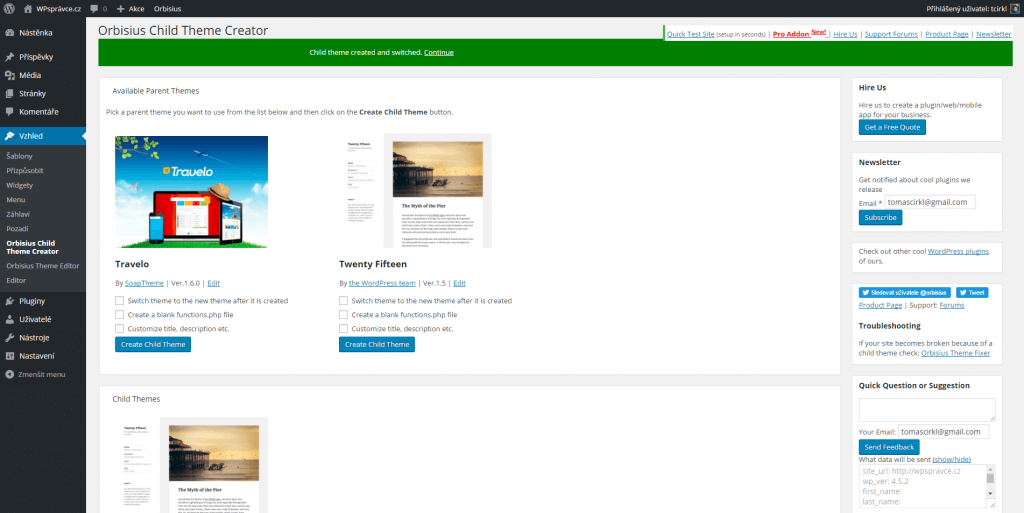The image size is (1024, 513).
Task: Follow Continue link in green notice
Action: pyautogui.click(x=439, y=52)
